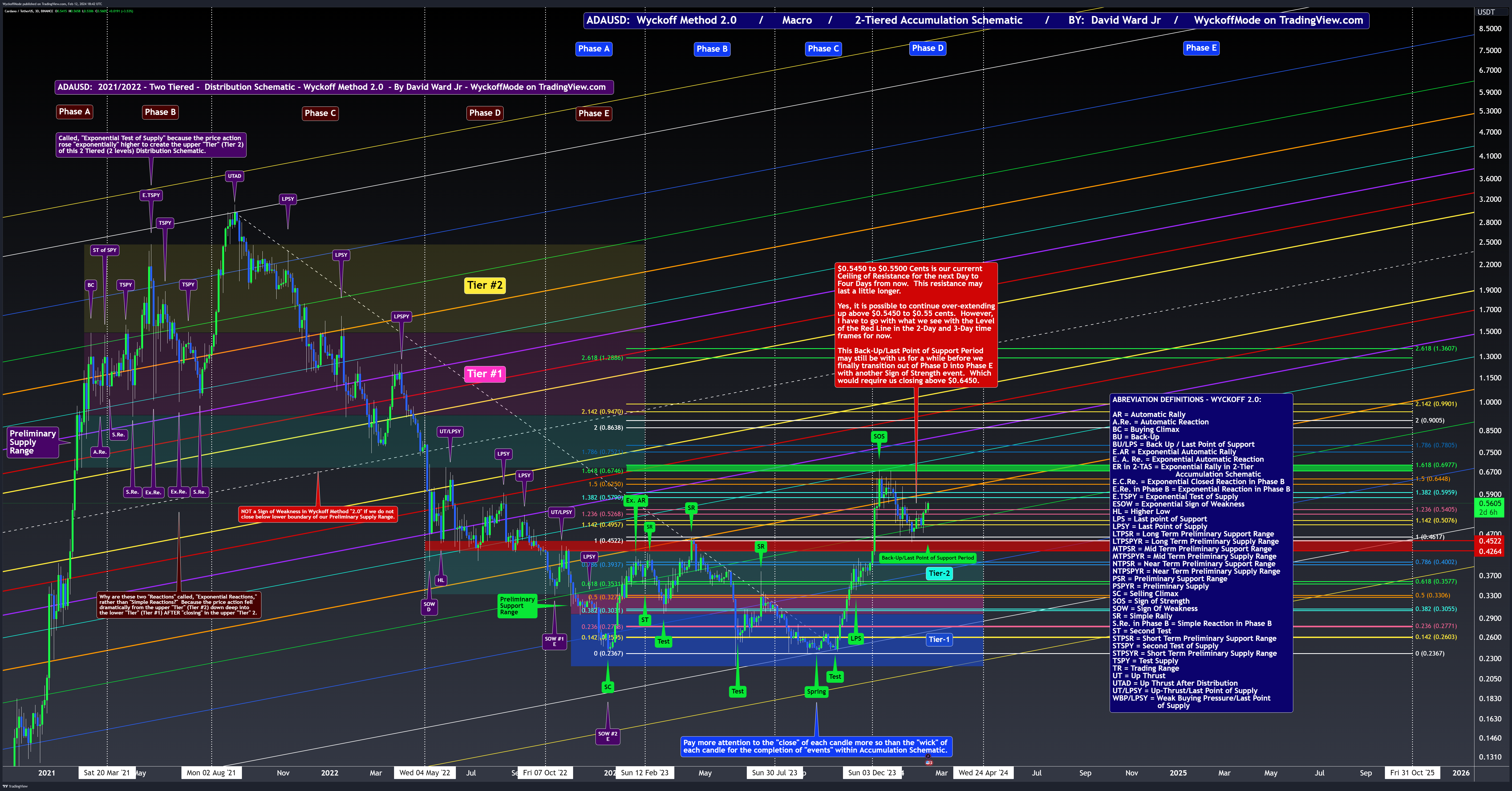
Task: Select the blue Phase D label
Action: tap(927, 48)
